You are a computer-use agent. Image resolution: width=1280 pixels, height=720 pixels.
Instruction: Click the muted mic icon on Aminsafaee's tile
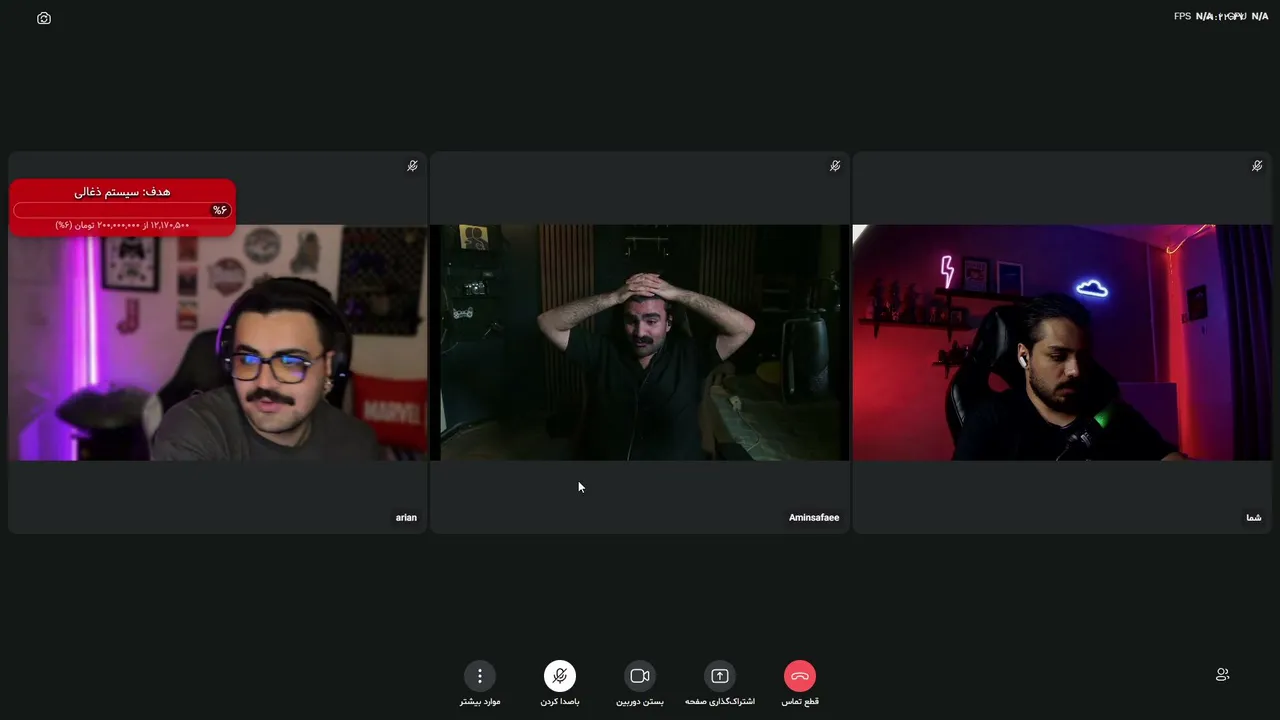(835, 166)
